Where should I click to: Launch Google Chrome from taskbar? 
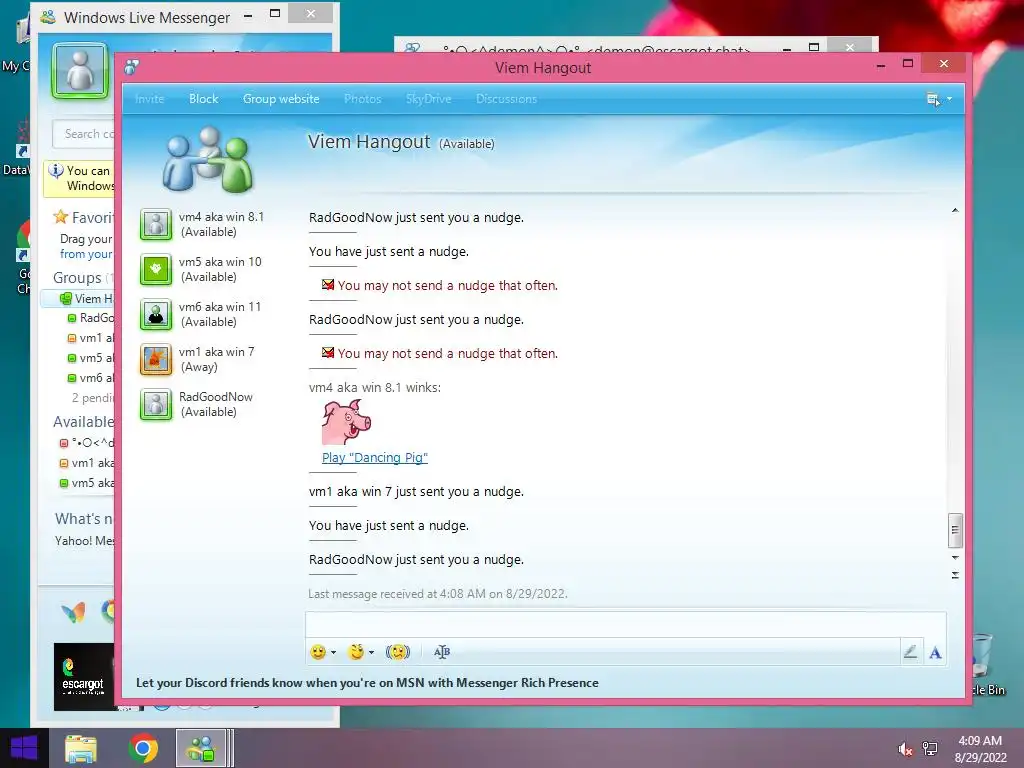click(143, 748)
